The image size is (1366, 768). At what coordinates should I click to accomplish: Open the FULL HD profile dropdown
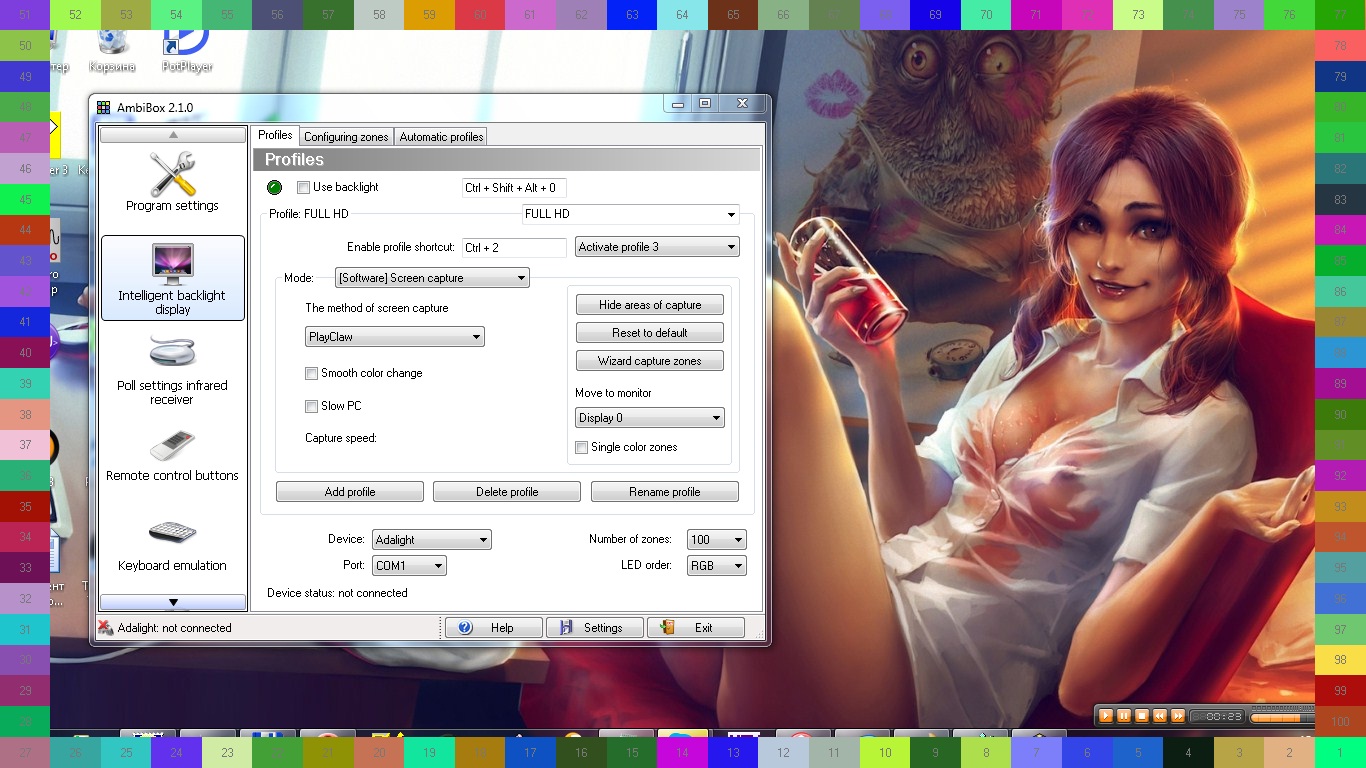631,214
